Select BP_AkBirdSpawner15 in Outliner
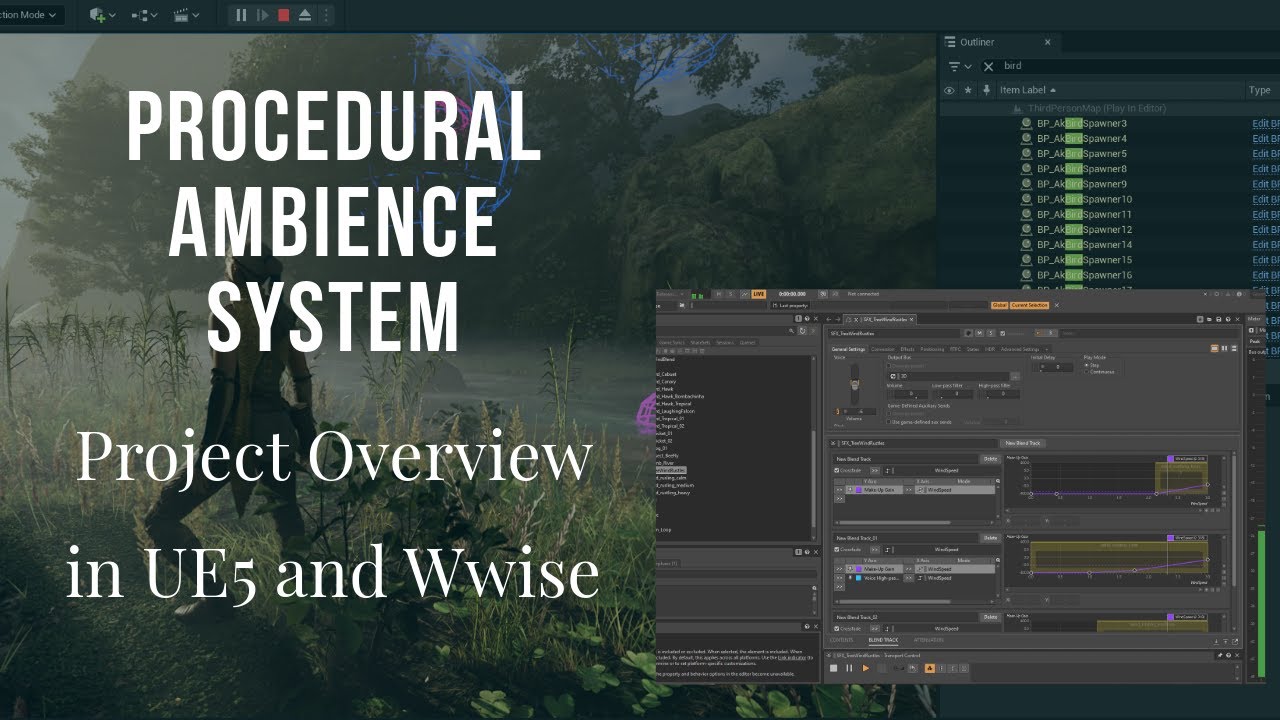 1085,259
